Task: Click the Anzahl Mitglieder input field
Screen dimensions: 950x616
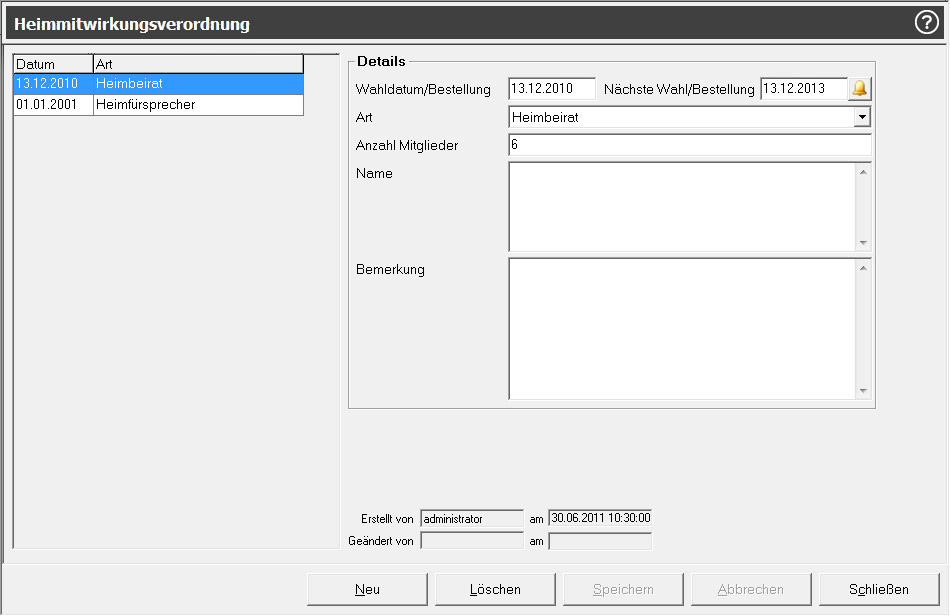Action: tap(689, 145)
